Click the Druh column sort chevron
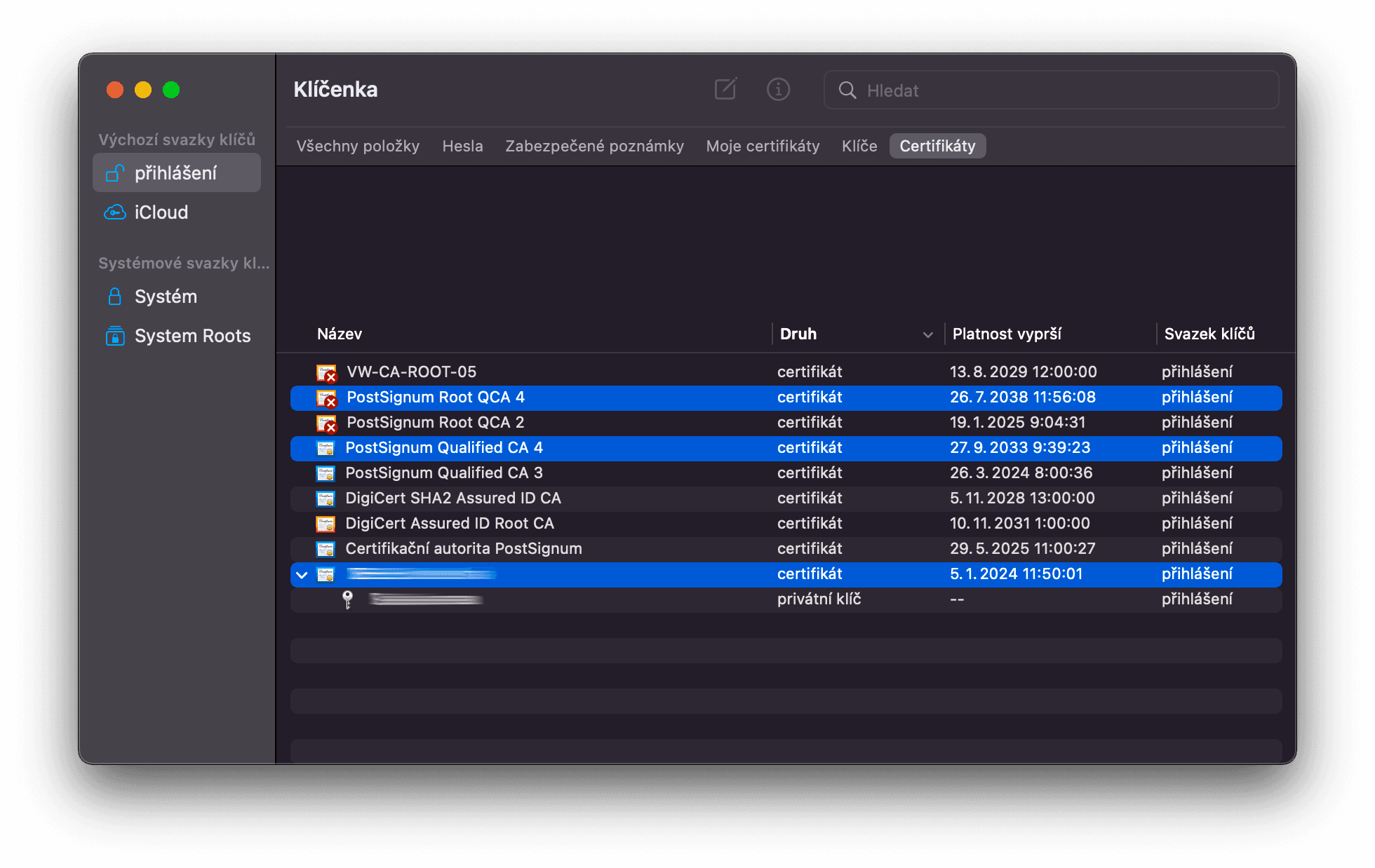This screenshot has height=868, width=1375. pyautogui.click(x=927, y=334)
